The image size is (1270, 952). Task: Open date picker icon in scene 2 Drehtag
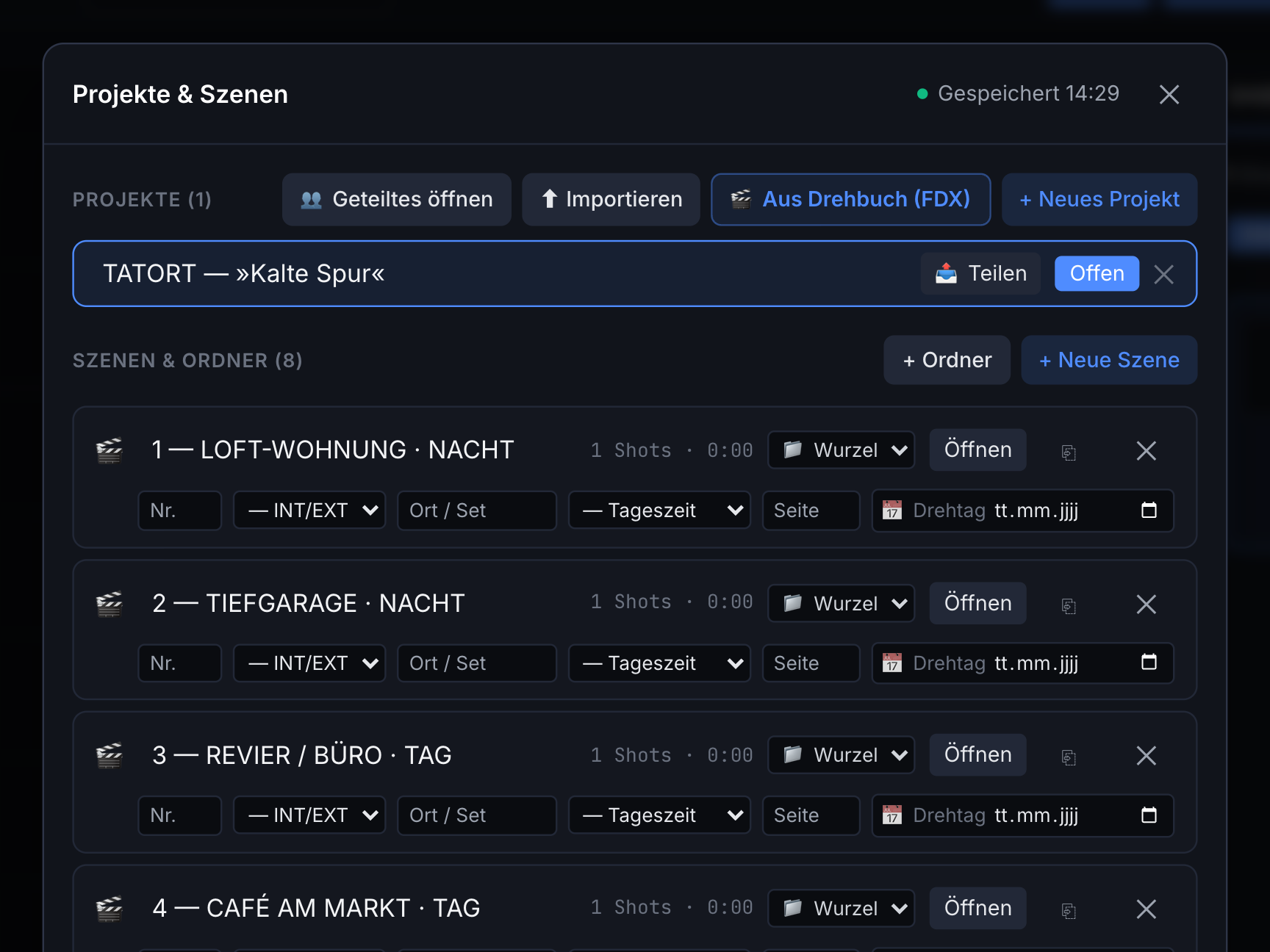pos(1149,663)
